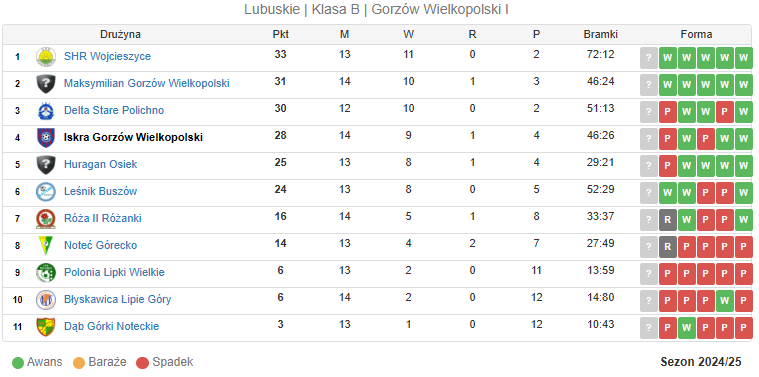This screenshot has width=759, height=377.
Task: Click the Róża II Różanki rose crest
Action: [46, 219]
